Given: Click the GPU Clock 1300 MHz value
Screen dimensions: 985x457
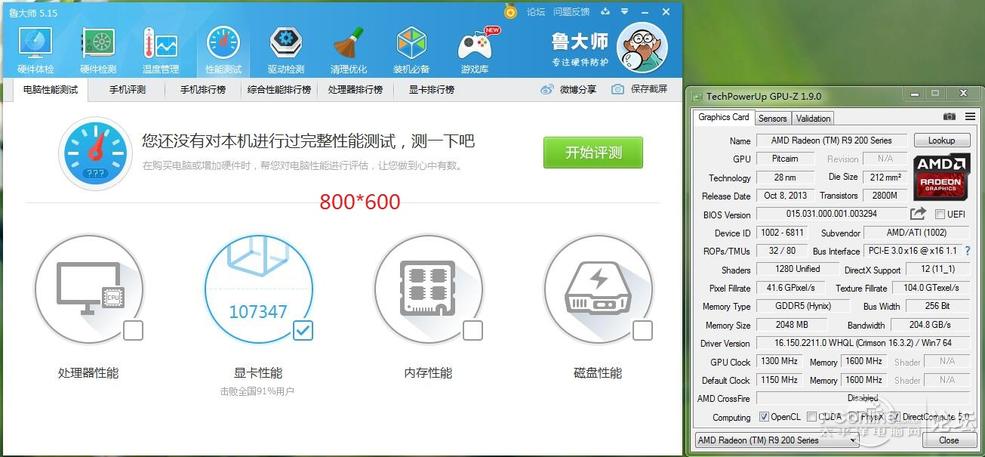Looking at the screenshot, I should (780, 361).
